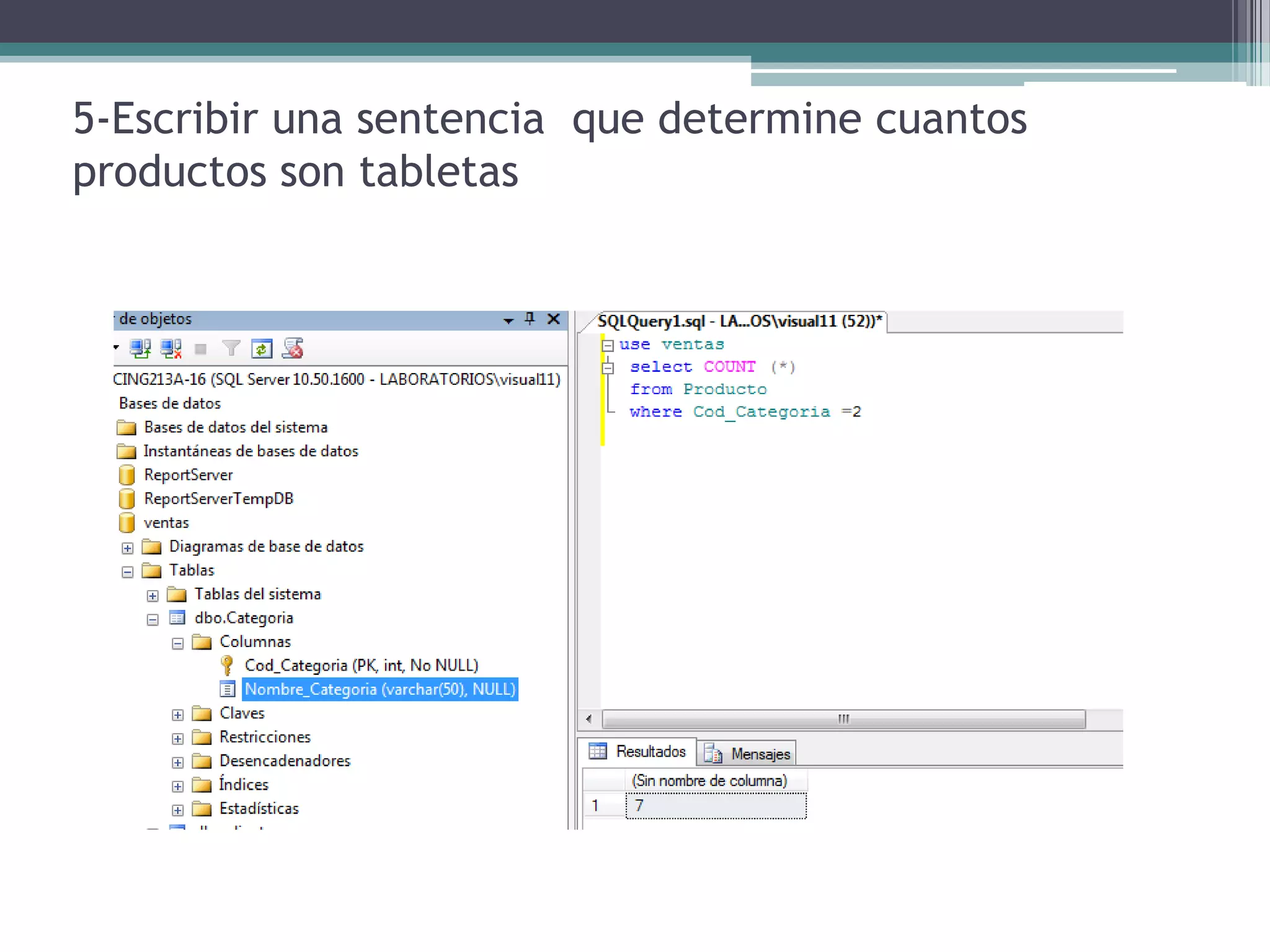Screen dimensions: 1270x952
Task: Click the Estadísticas folder icon
Action: [202, 809]
